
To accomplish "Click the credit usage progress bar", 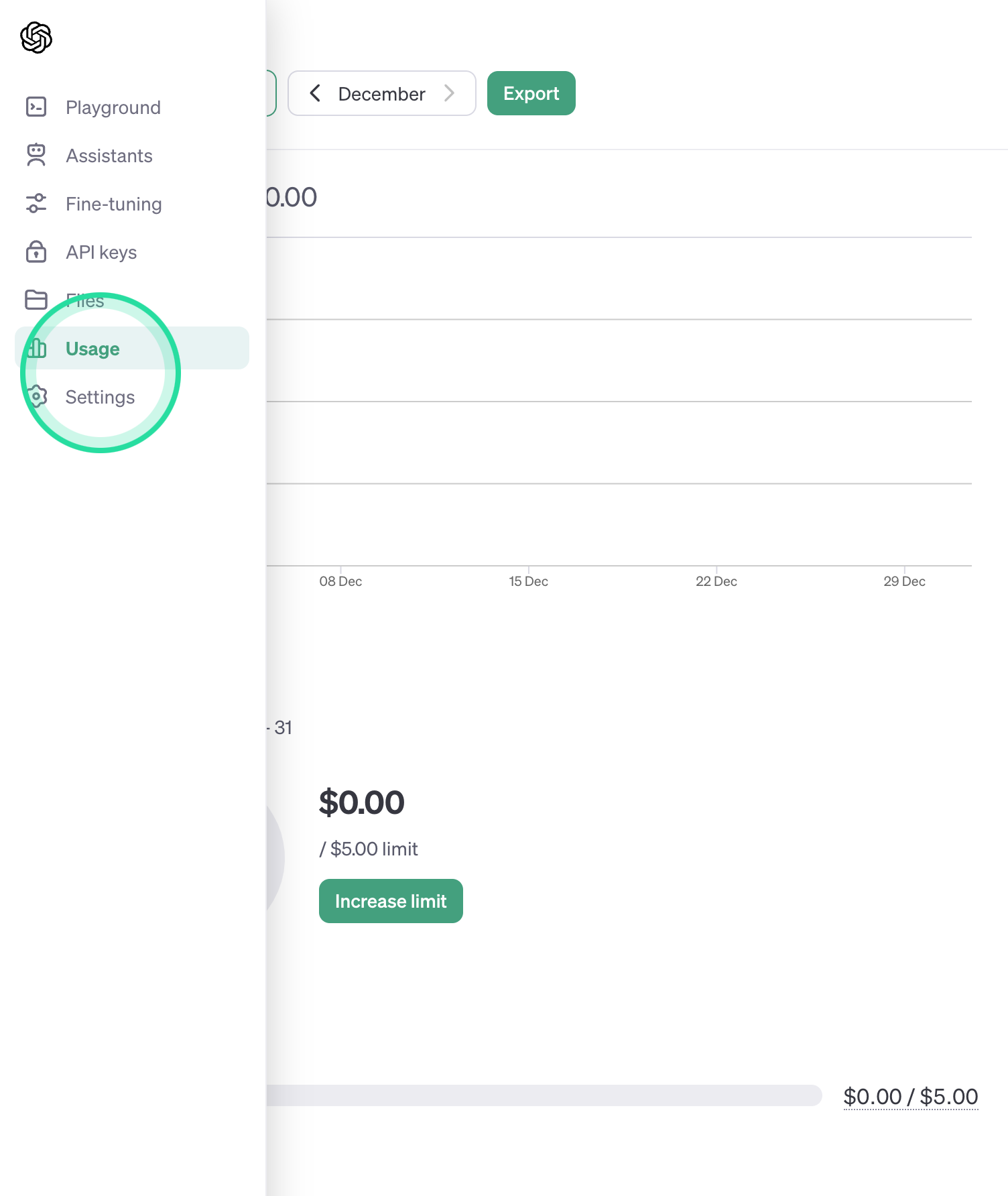I will (544, 1095).
